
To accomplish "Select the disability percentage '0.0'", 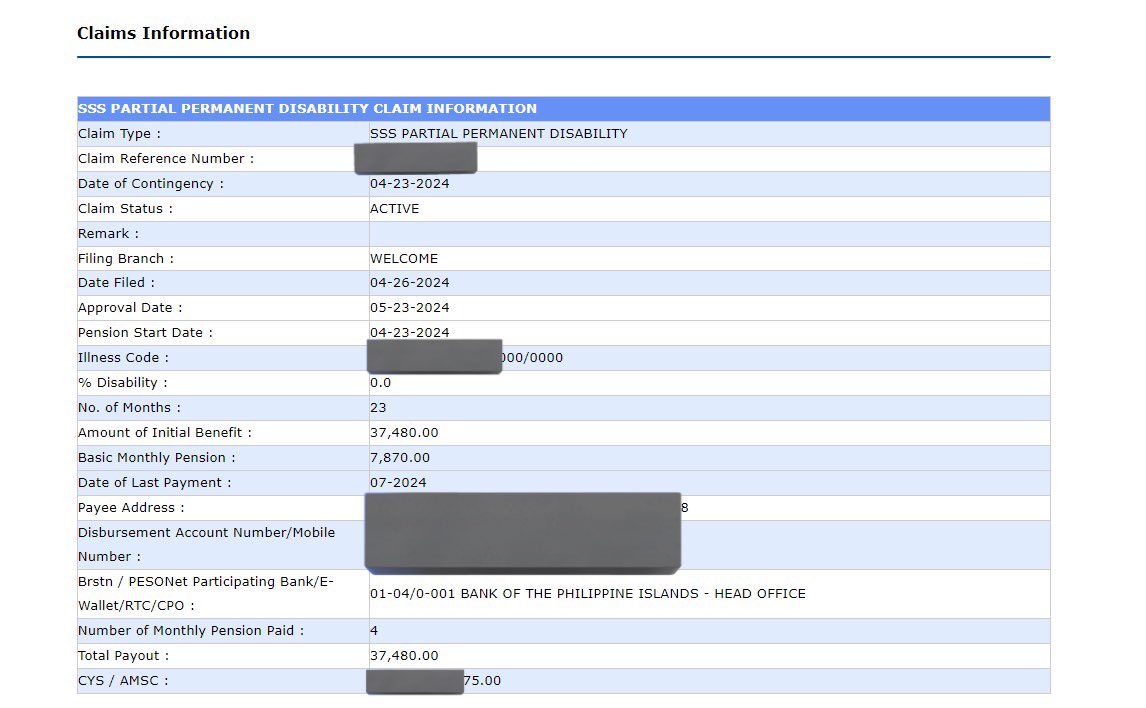I will click(x=380, y=383).
